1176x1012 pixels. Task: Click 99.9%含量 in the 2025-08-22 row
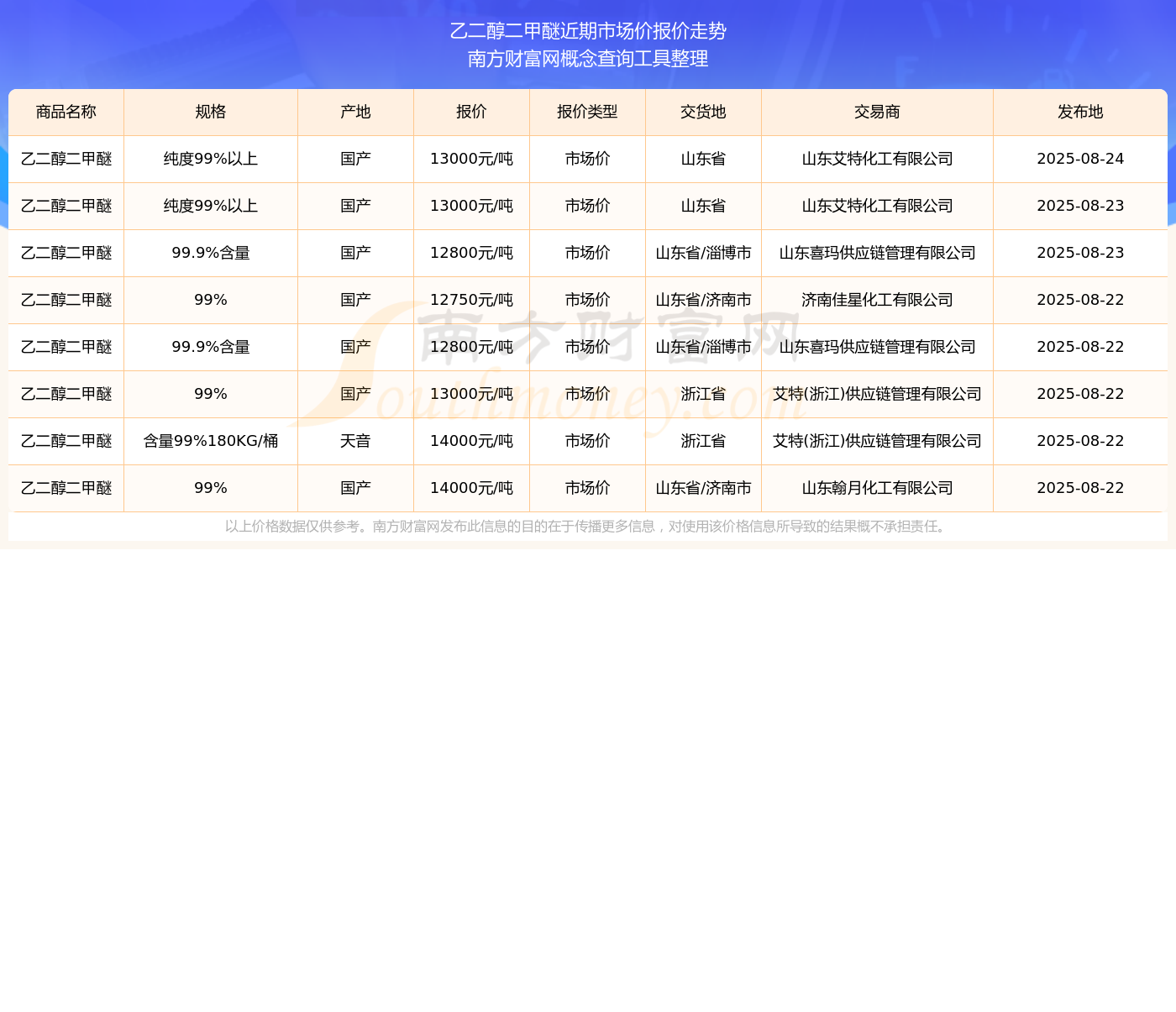pos(211,347)
